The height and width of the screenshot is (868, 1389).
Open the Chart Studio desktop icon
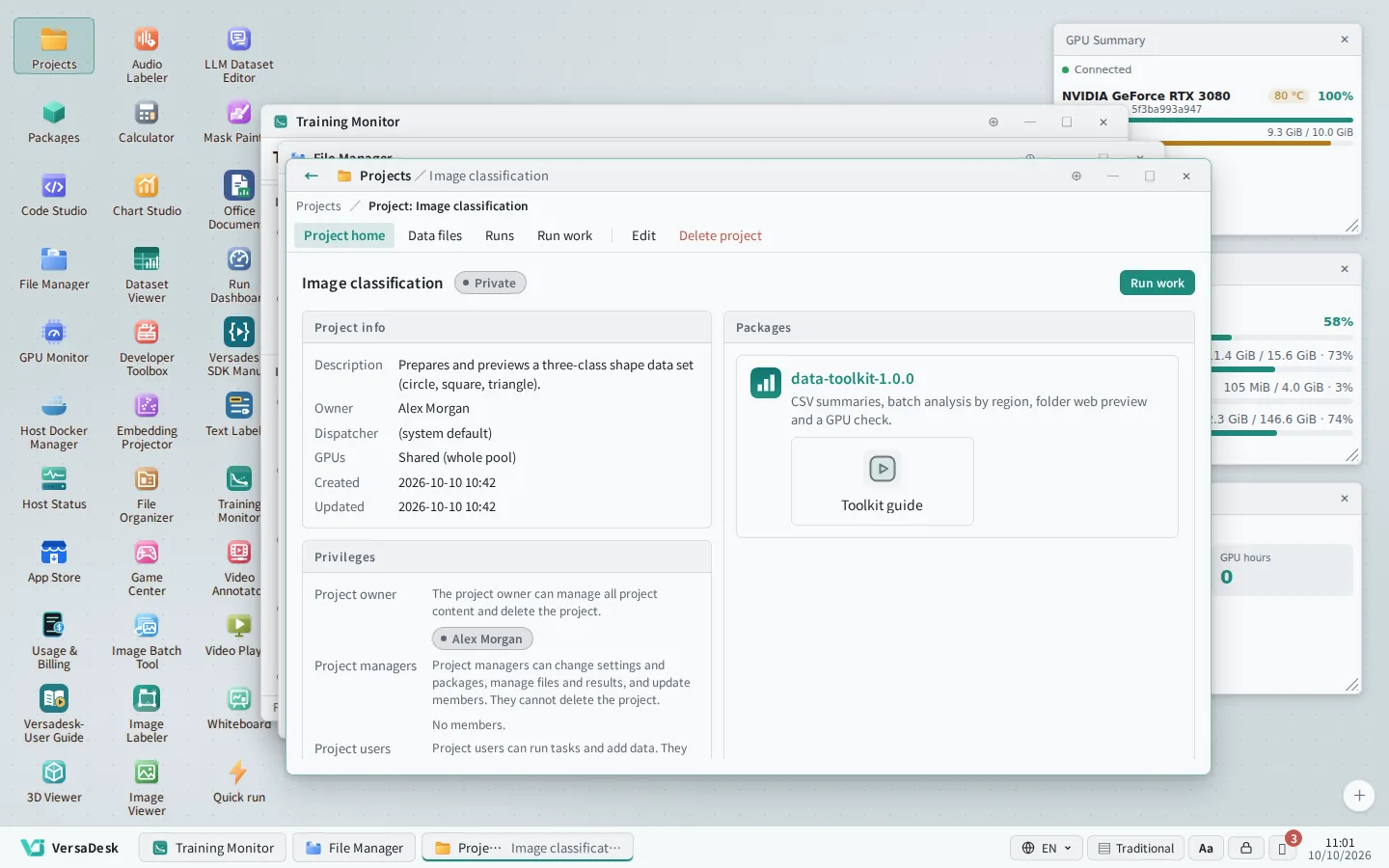coord(147,195)
